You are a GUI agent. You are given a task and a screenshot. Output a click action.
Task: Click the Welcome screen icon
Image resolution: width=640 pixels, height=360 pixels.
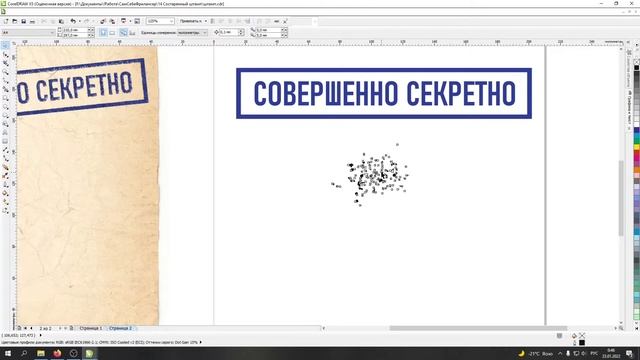pyautogui.click(x=137, y=21)
